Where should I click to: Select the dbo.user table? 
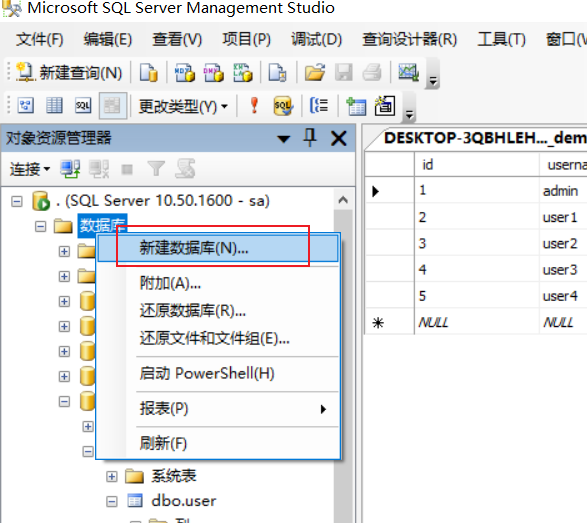pyautogui.click(x=183, y=501)
